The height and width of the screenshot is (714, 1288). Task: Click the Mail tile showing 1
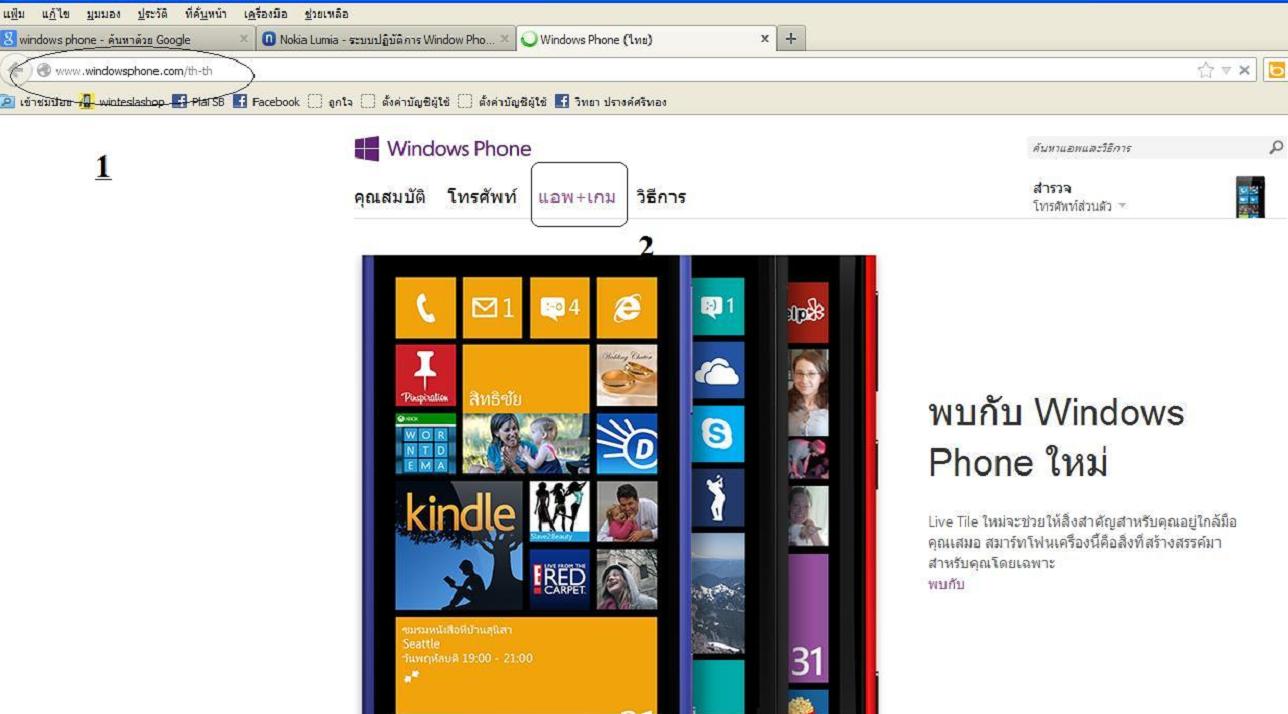492,308
